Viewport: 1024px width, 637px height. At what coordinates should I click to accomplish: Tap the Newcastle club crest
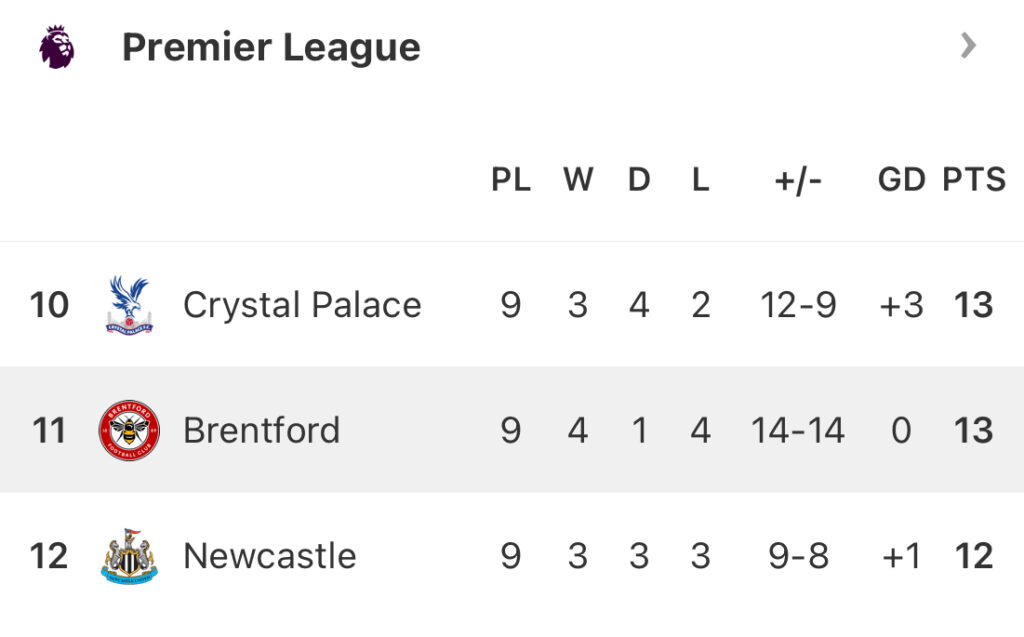[x=129, y=556]
